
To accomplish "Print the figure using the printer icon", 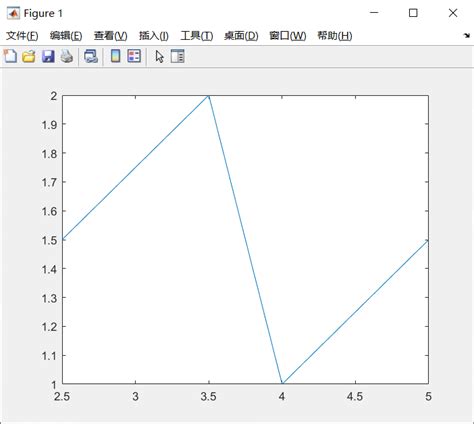I will (67, 56).
